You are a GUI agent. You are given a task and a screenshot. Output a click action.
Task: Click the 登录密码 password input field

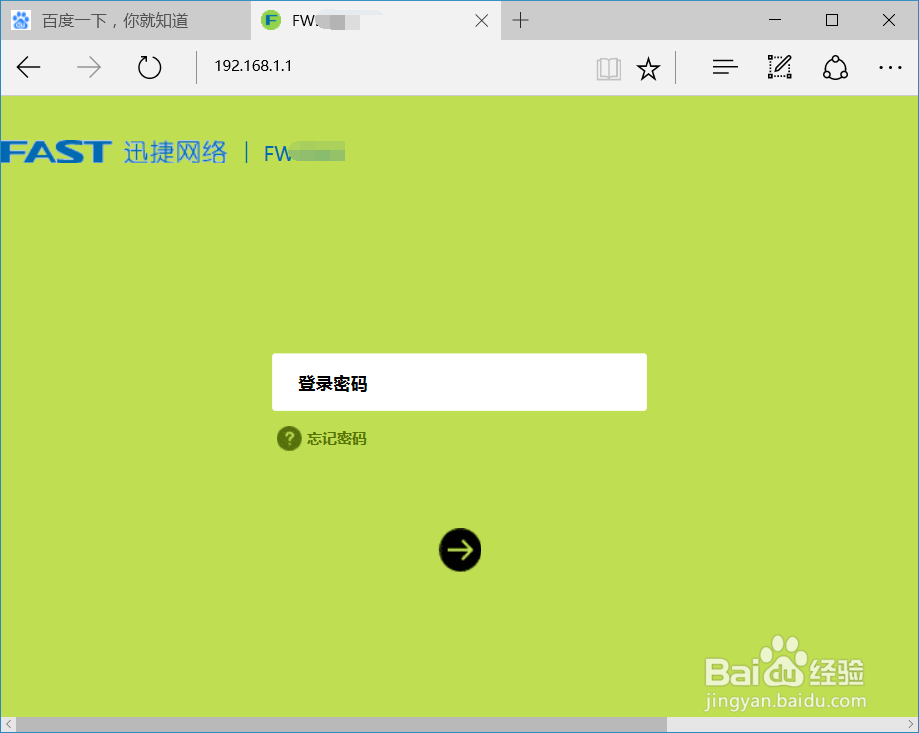[459, 381]
